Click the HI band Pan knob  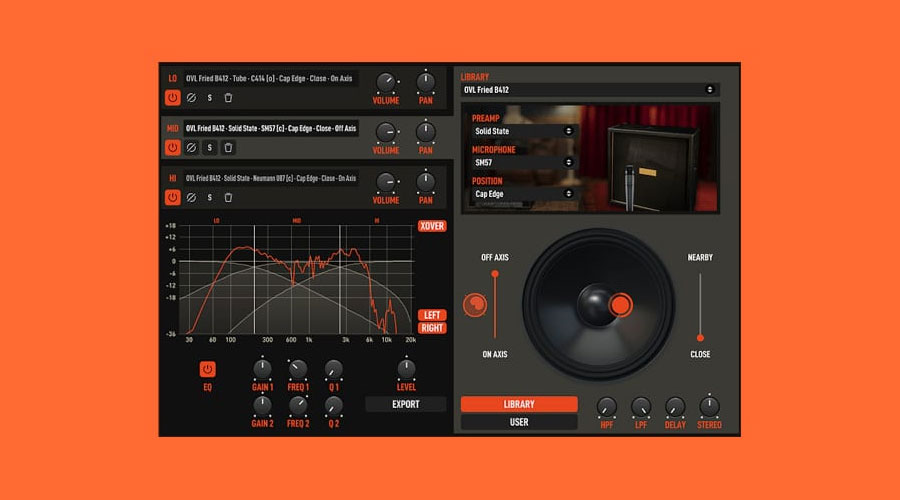[x=425, y=182]
